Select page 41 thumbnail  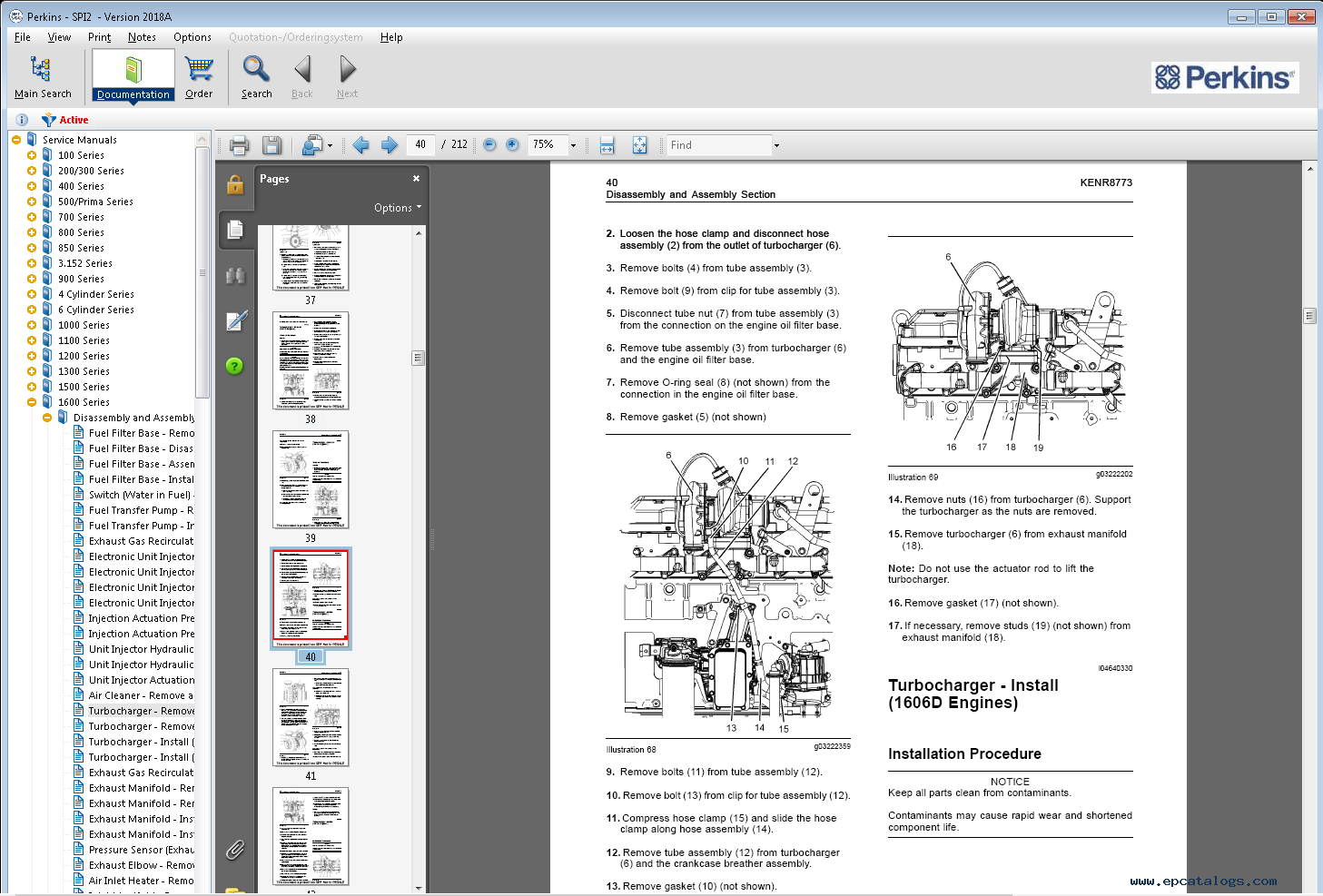click(x=311, y=718)
